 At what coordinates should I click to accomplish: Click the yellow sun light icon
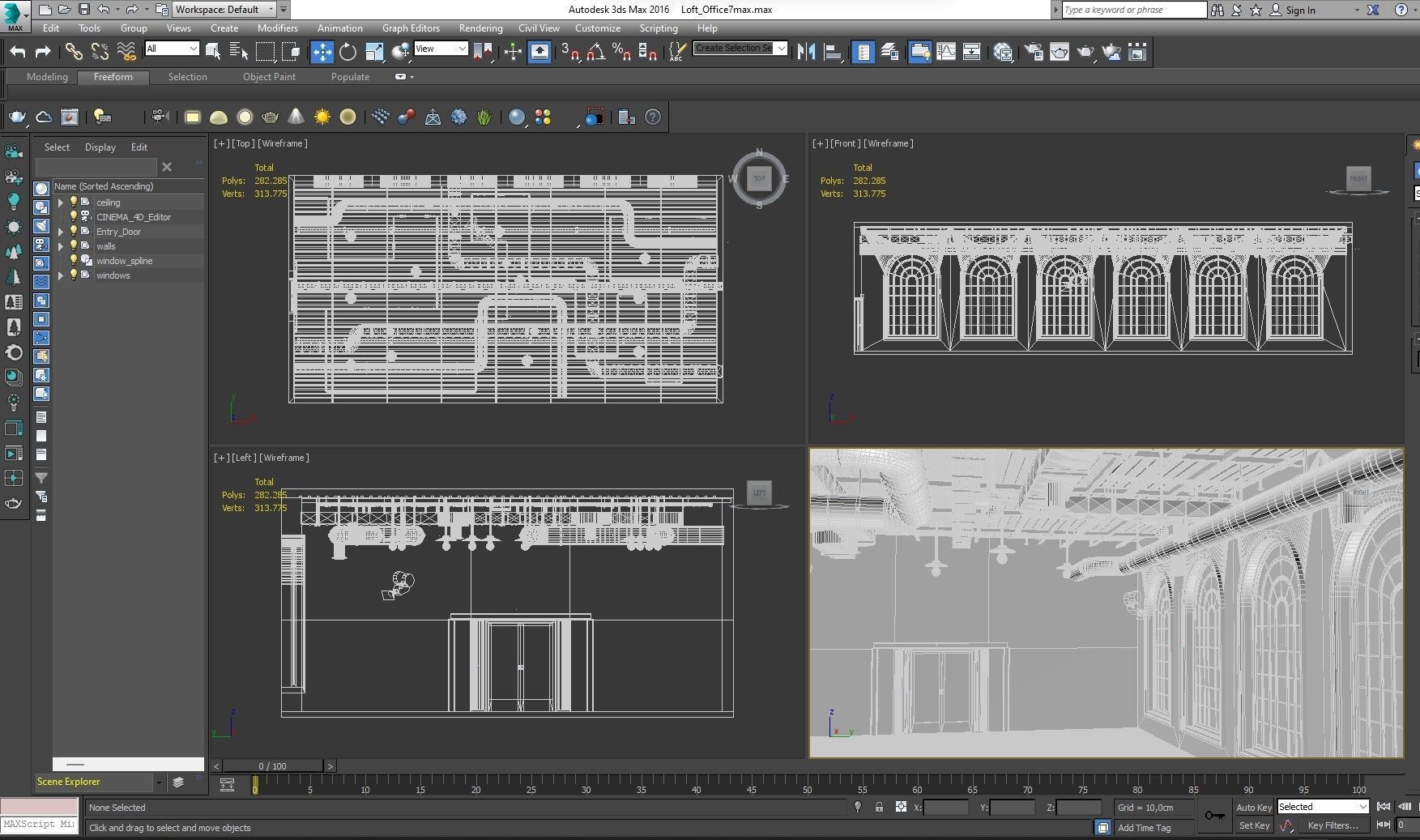point(322,117)
